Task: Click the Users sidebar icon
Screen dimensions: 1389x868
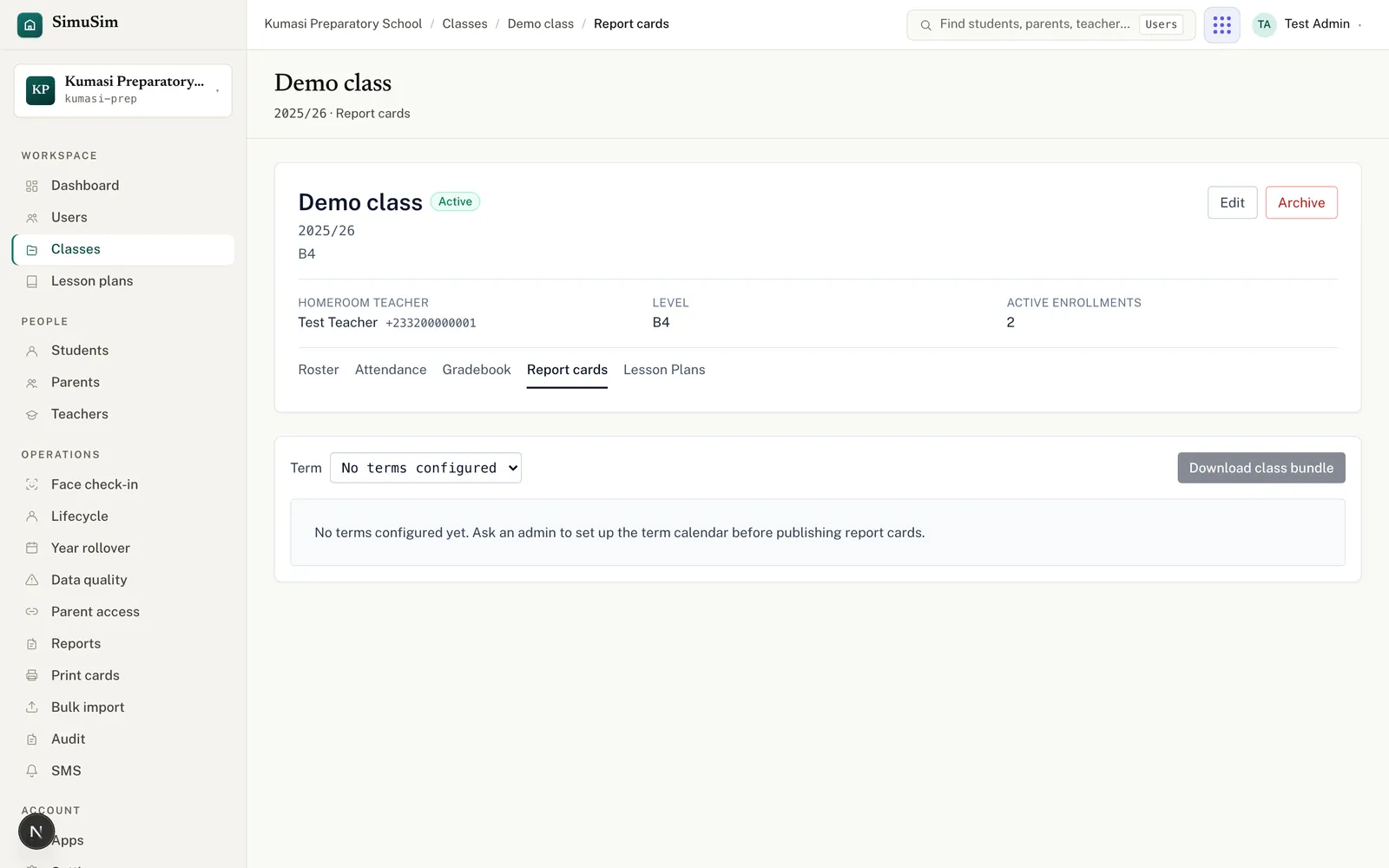Action: coord(32,218)
